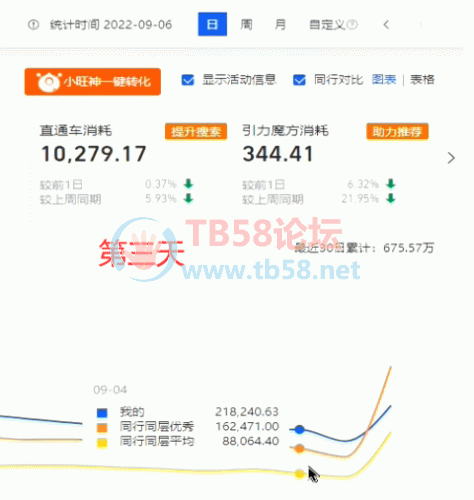Screen dimensions: 474x500
Task: Open the 自定义 custom range tab
Action: [x=327, y=25]
